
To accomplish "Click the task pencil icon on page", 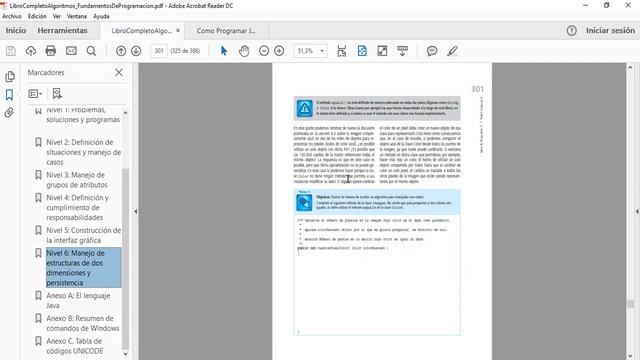I will (304, 202).
